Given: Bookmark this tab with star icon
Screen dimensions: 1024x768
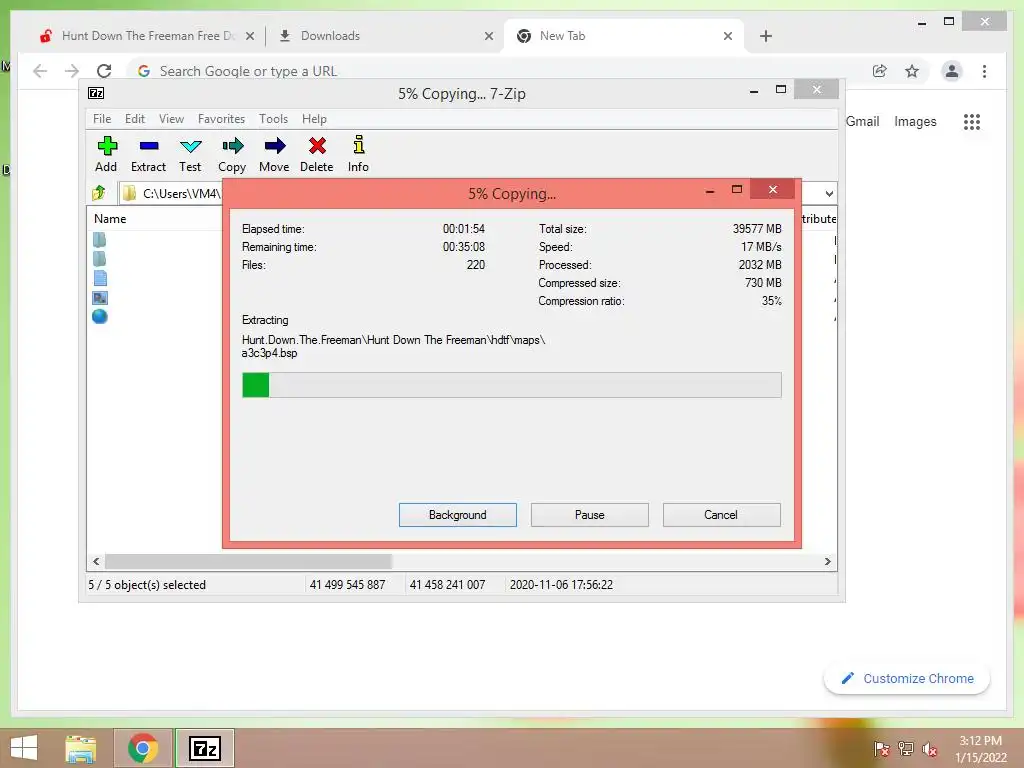Looking at the screenshot, I should [x=912, y=71].
